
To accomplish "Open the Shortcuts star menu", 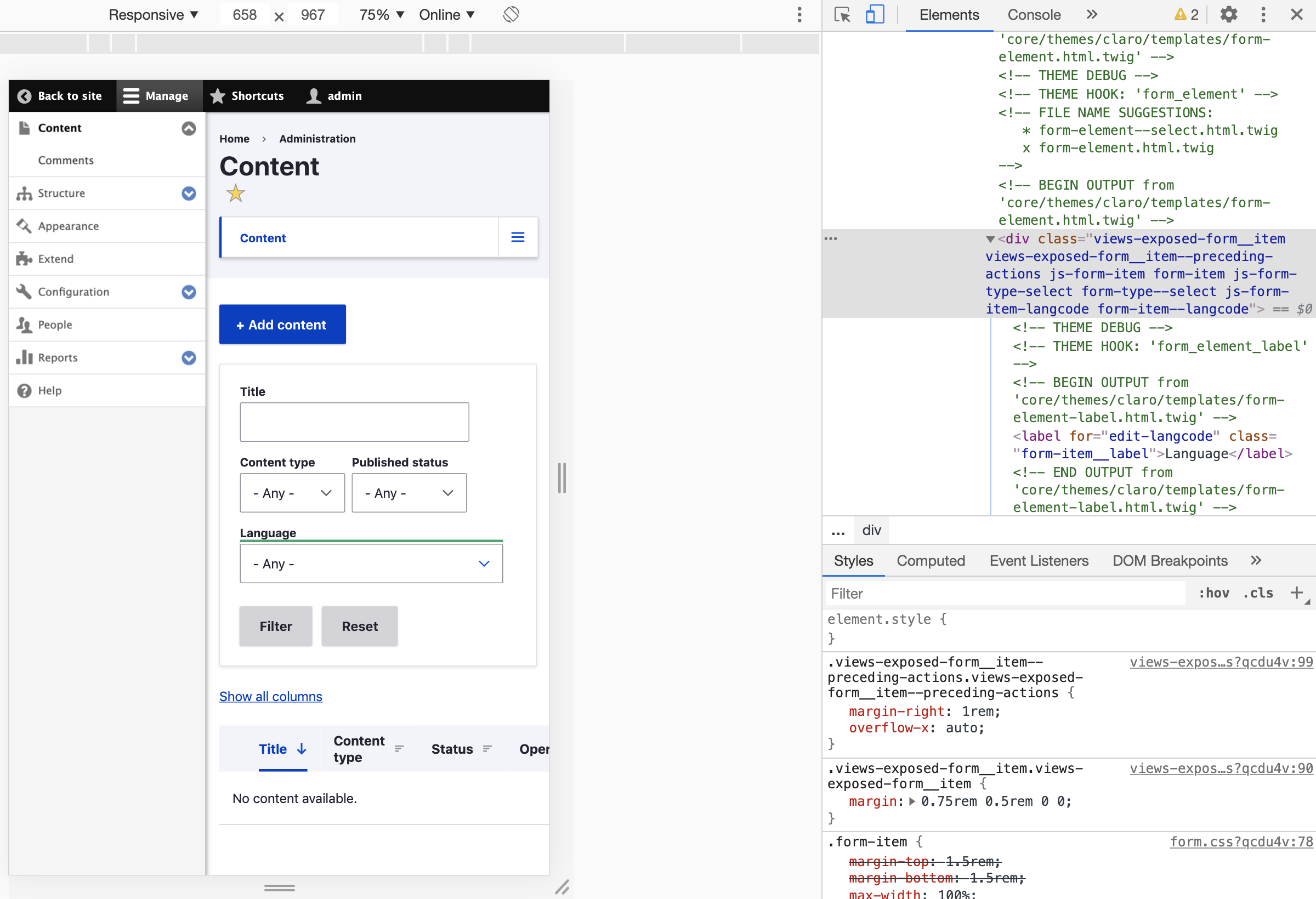I will 247,96.
